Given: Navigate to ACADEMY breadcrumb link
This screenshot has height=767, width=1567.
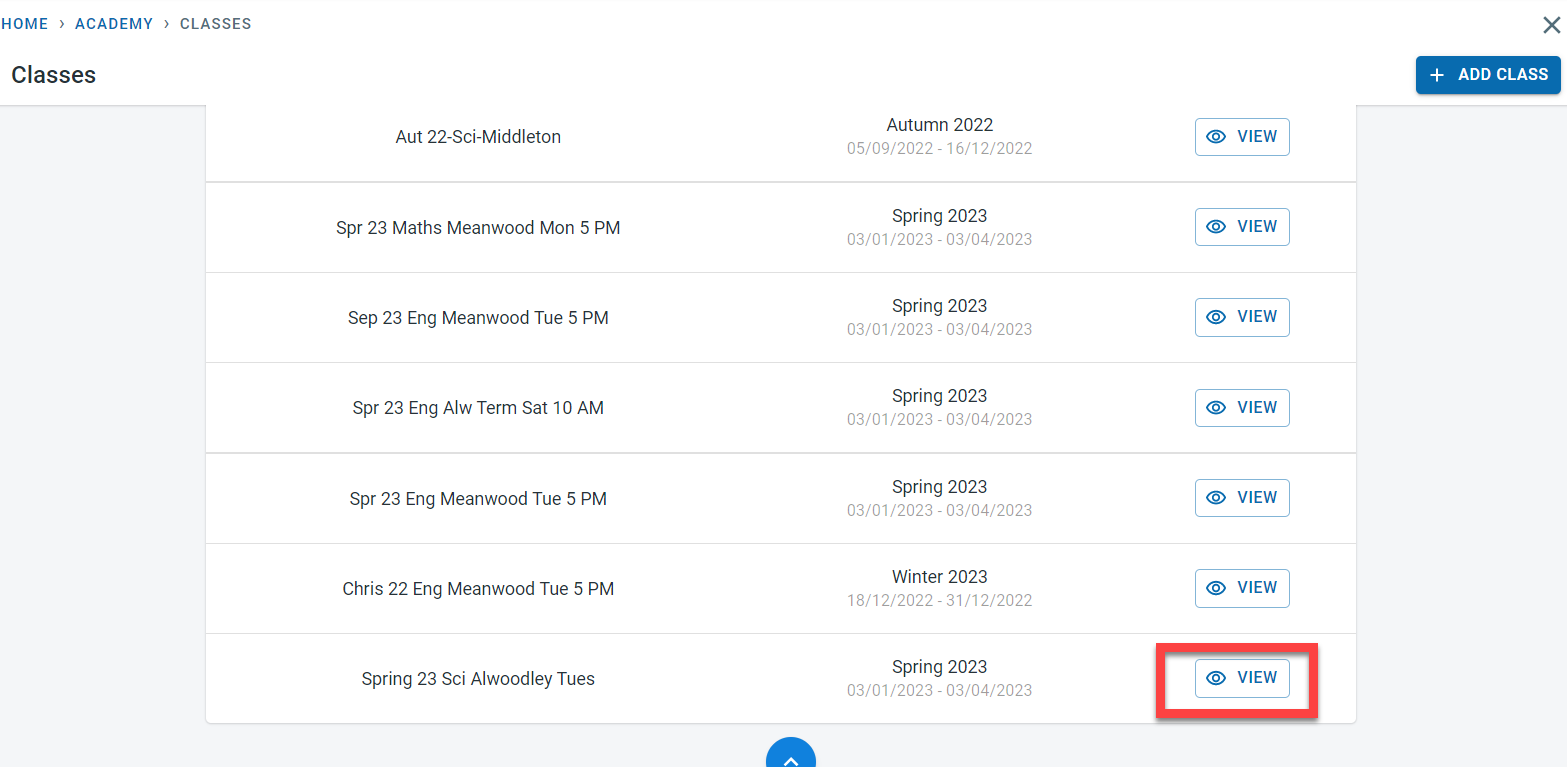Looking at the screenshot, I should 114,24.
